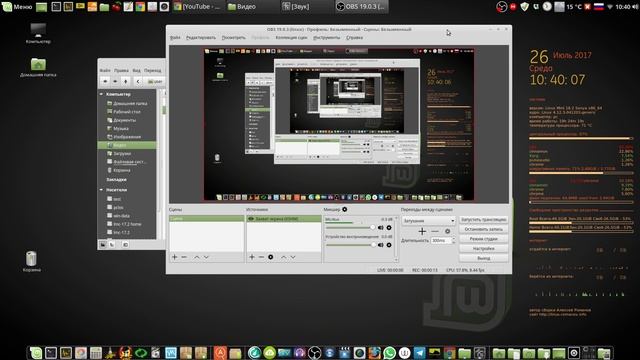Open keyboard layout Russian flag indicator

[599, 7]
